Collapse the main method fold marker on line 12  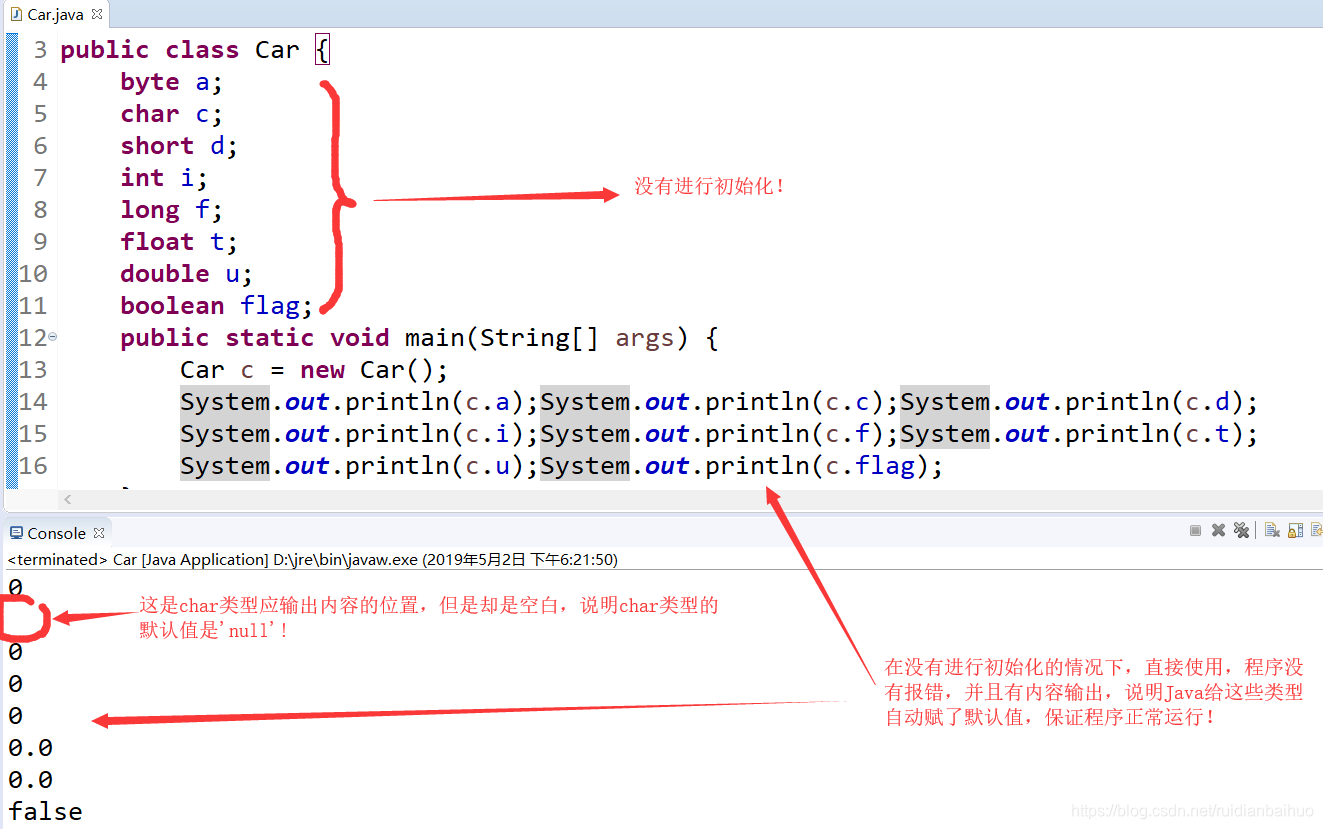click(x=52, y=337)
